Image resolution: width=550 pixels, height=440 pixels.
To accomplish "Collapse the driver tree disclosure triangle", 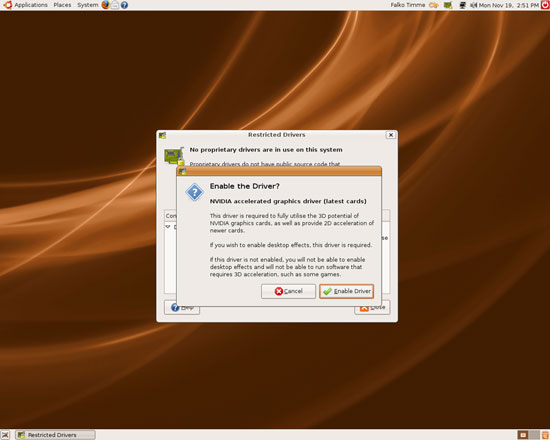I will pos(168,227).
